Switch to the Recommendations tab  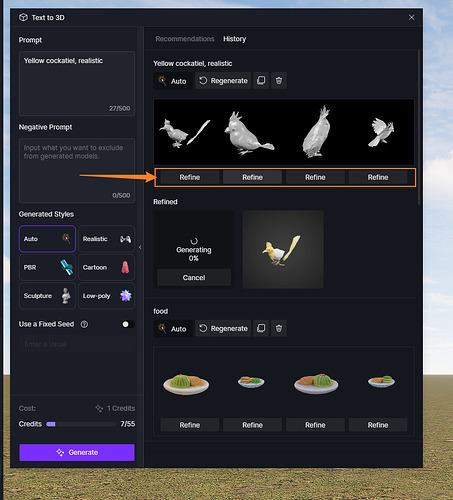pyautogui.click(x=185, y=39)
